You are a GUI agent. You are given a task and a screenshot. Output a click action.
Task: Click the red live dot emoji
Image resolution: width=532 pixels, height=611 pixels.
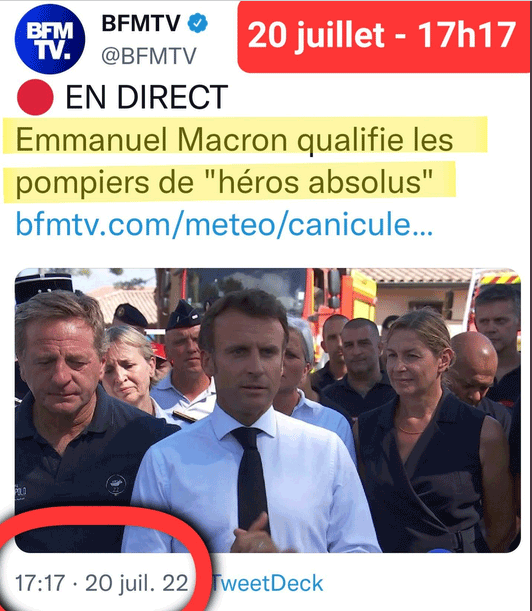[x=35, y=97]
